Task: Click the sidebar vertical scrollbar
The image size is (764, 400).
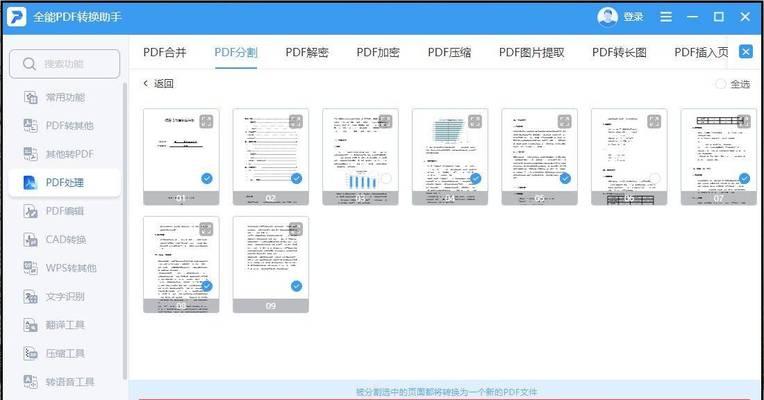Action: [x=125, y=231]
